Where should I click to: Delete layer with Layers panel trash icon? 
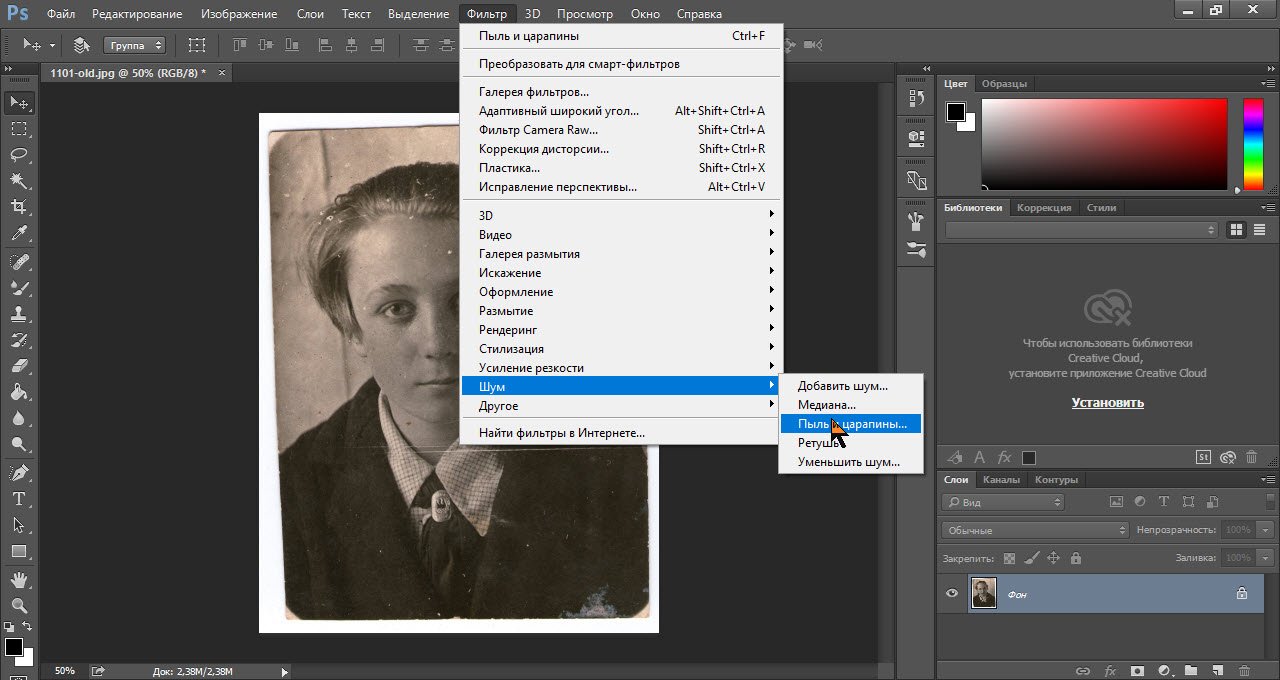pyautogui.click(x=1244, y=671)
